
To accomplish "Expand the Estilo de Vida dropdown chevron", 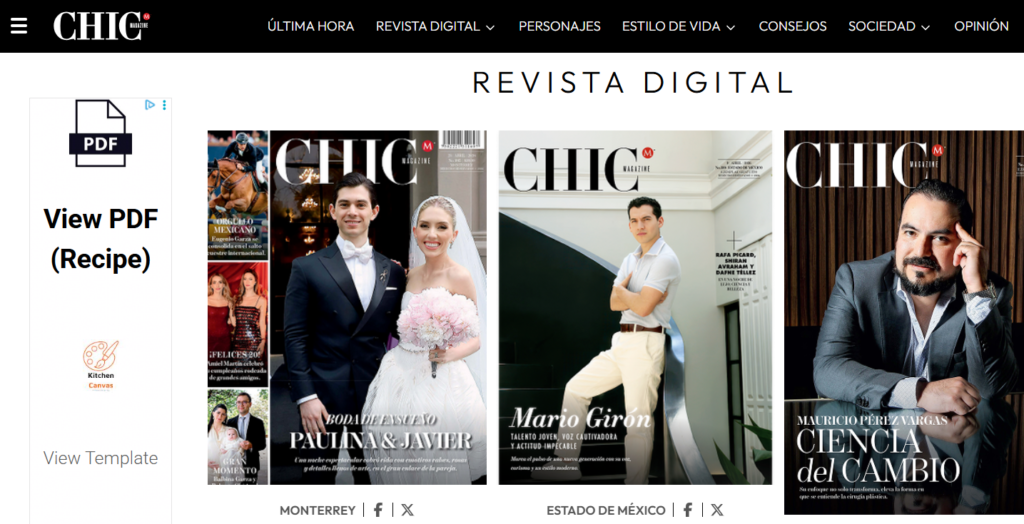I will click(x=731, y=27).
